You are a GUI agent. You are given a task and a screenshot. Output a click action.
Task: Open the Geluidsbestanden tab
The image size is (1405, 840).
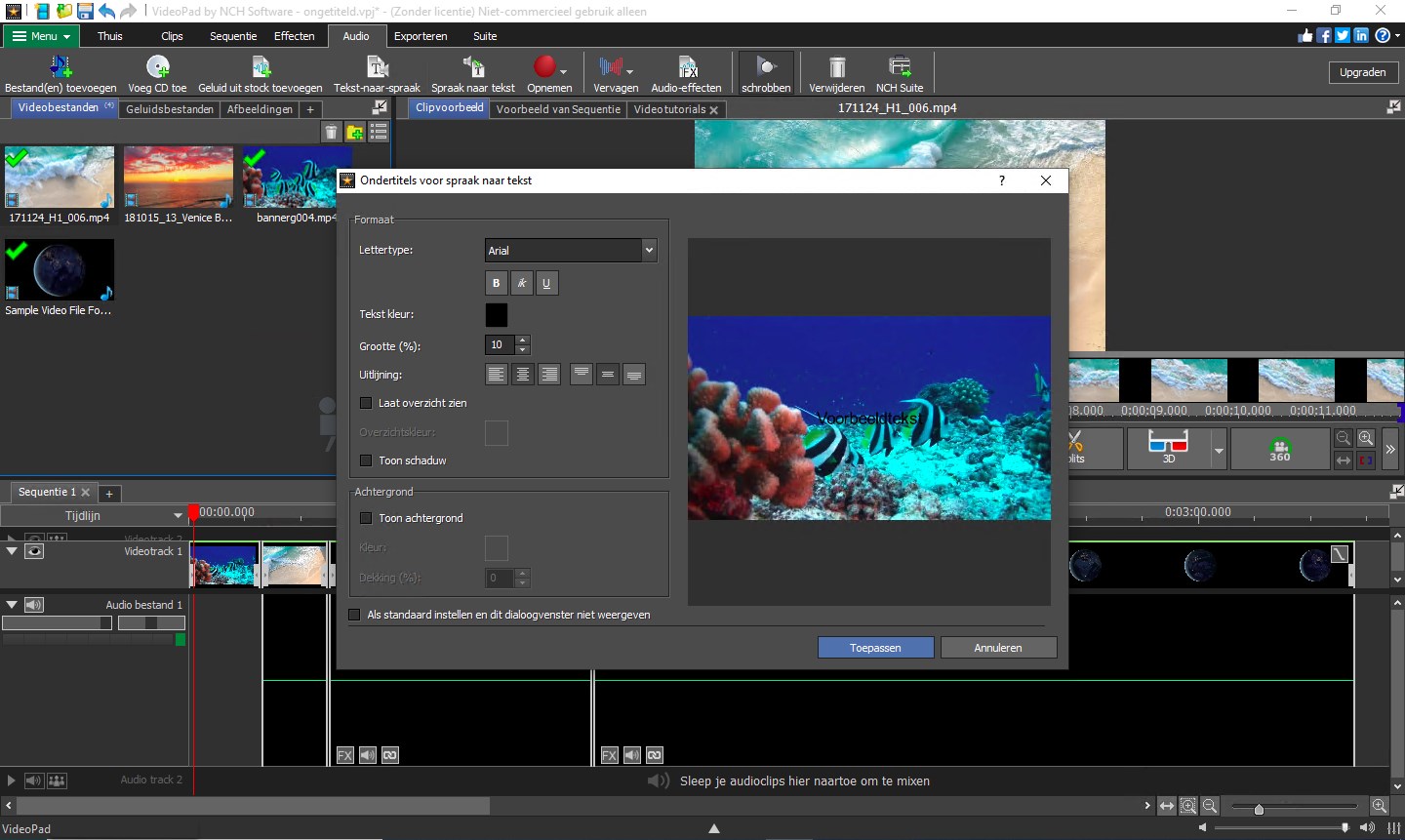169,108
